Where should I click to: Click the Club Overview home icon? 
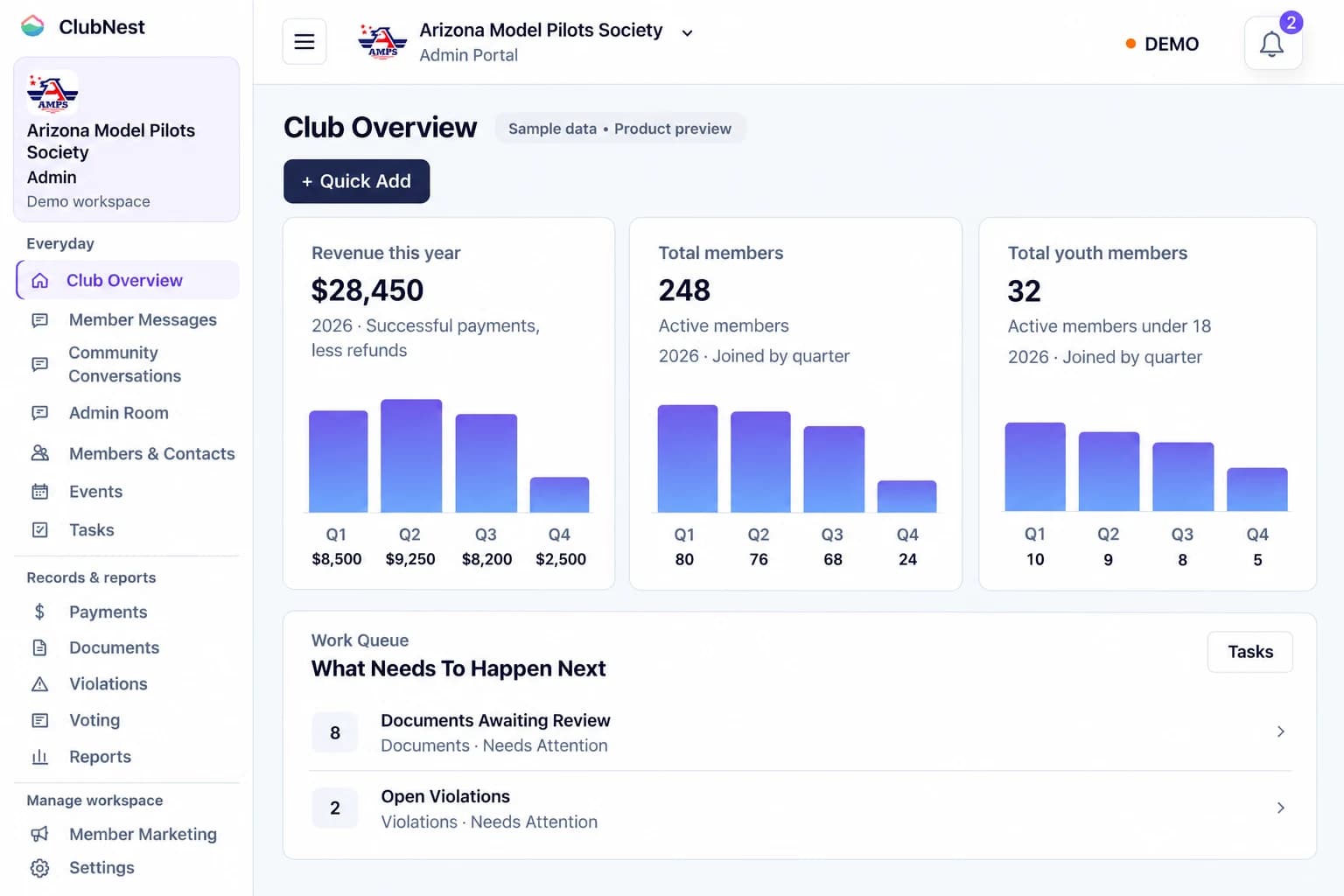(x=40, y=281)
